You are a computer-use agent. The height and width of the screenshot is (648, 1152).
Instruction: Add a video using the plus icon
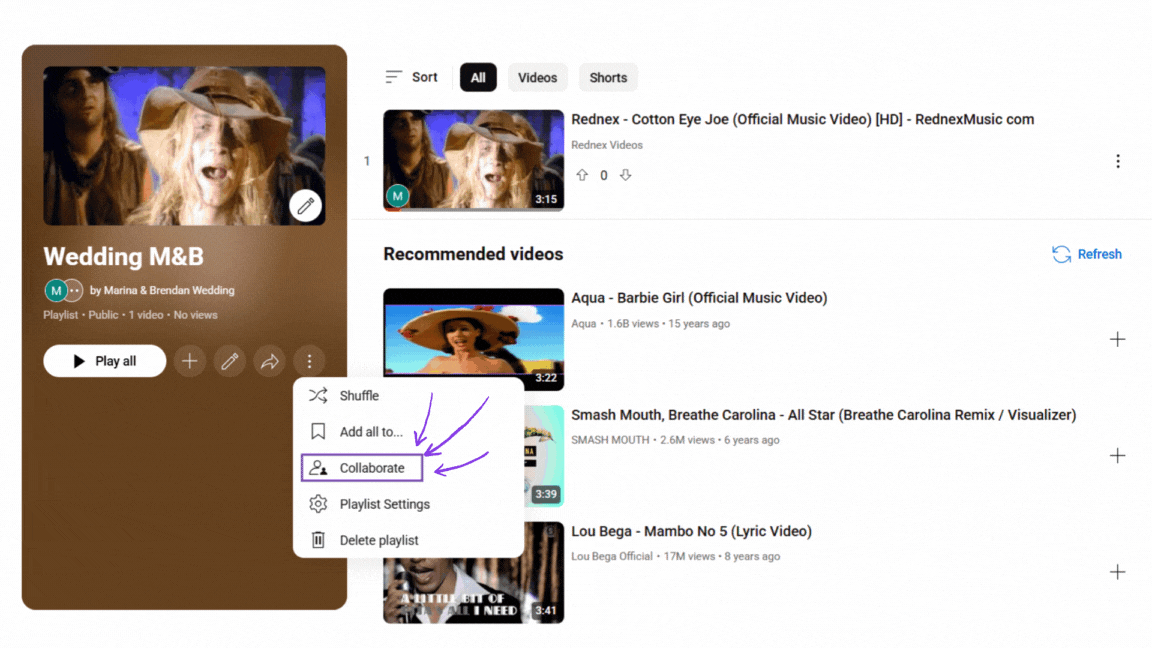(x=189, y=360)
